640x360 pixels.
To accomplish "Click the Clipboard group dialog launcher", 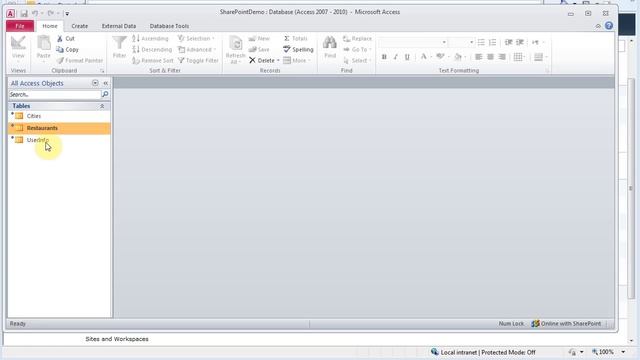I will point(102,71).
